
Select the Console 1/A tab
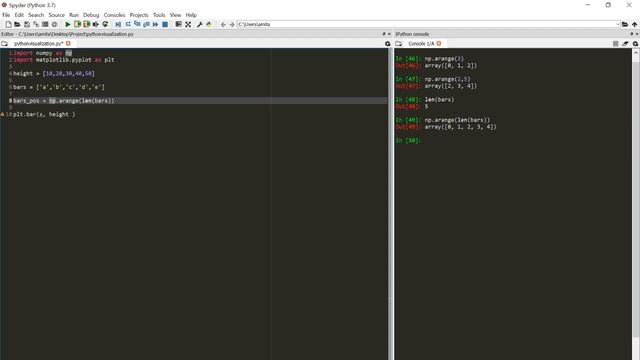click(421, 43)
